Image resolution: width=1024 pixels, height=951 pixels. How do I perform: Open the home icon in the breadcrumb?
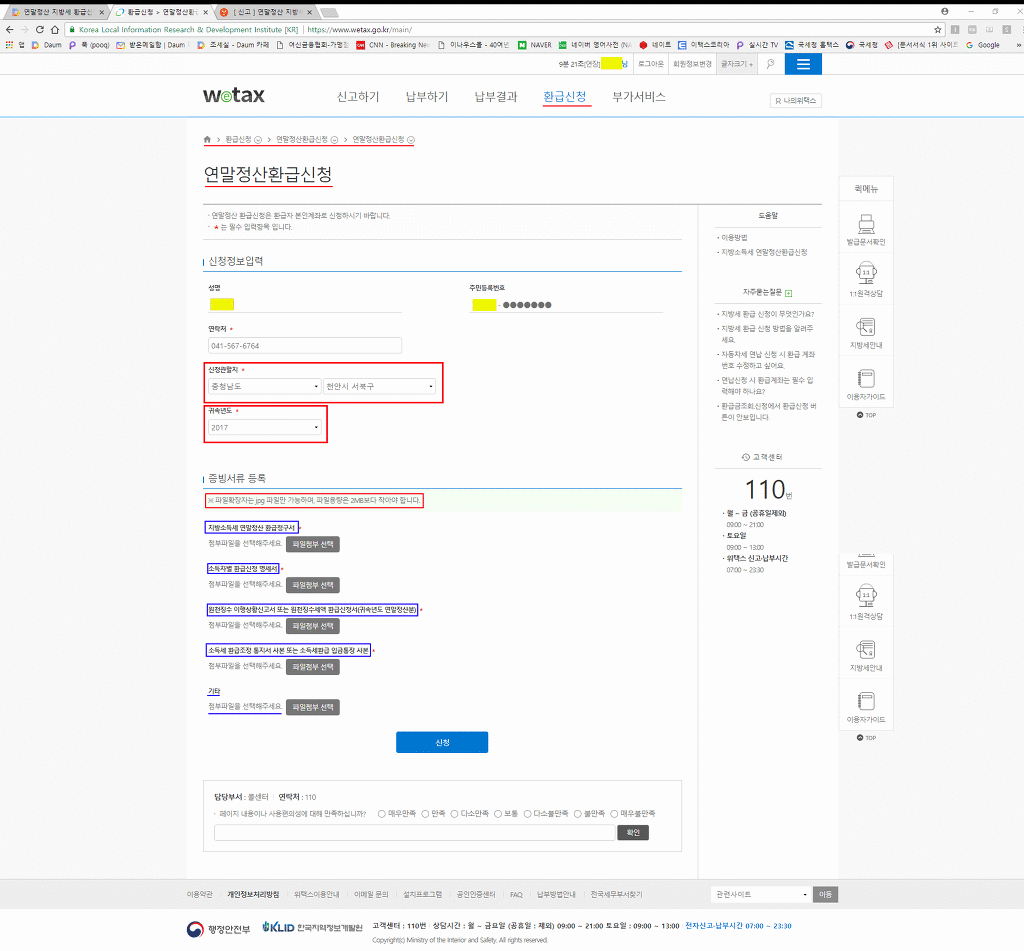click(x=207, y=139)
